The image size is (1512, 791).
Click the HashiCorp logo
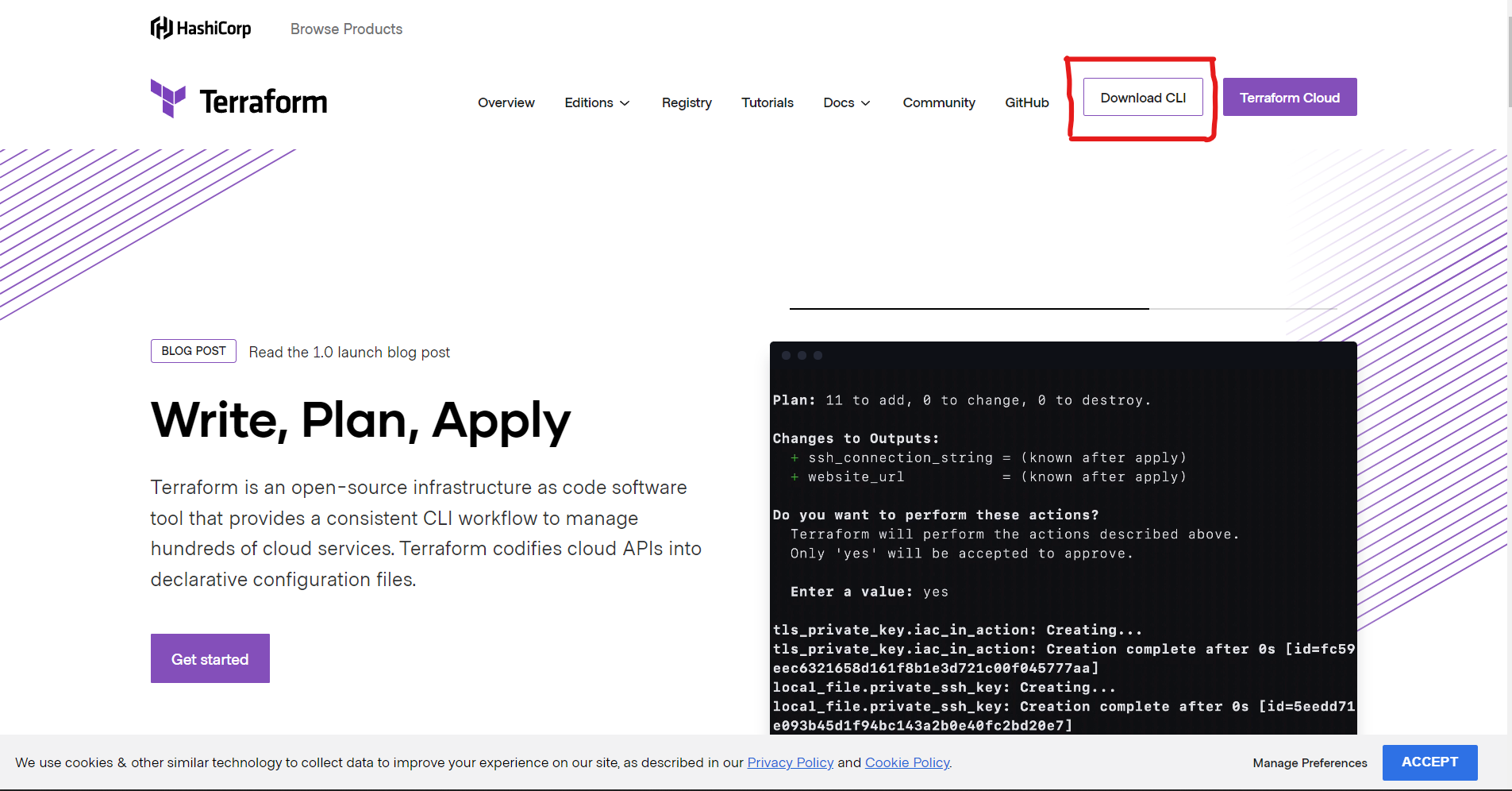[200, 28]
